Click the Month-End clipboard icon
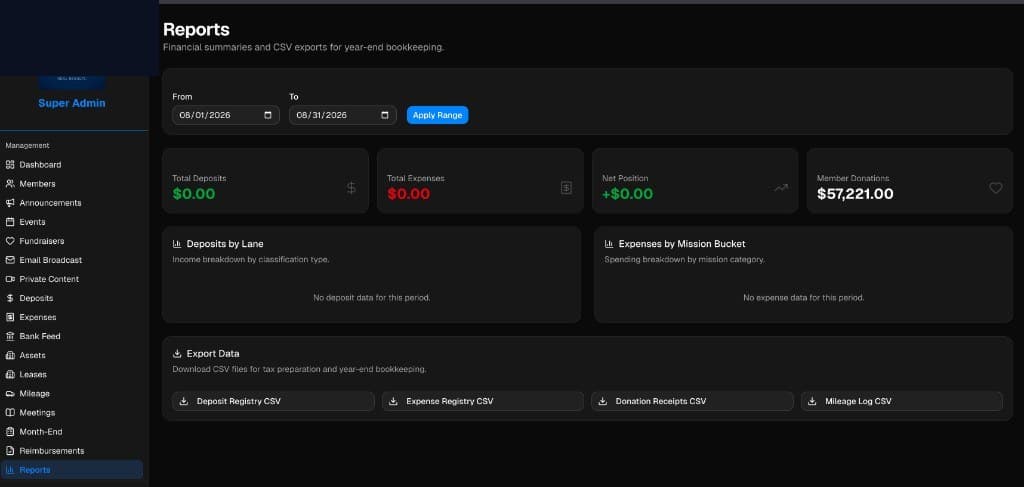Image resolution: width=1024 pixels, height=487 pixels. [10, 432]
